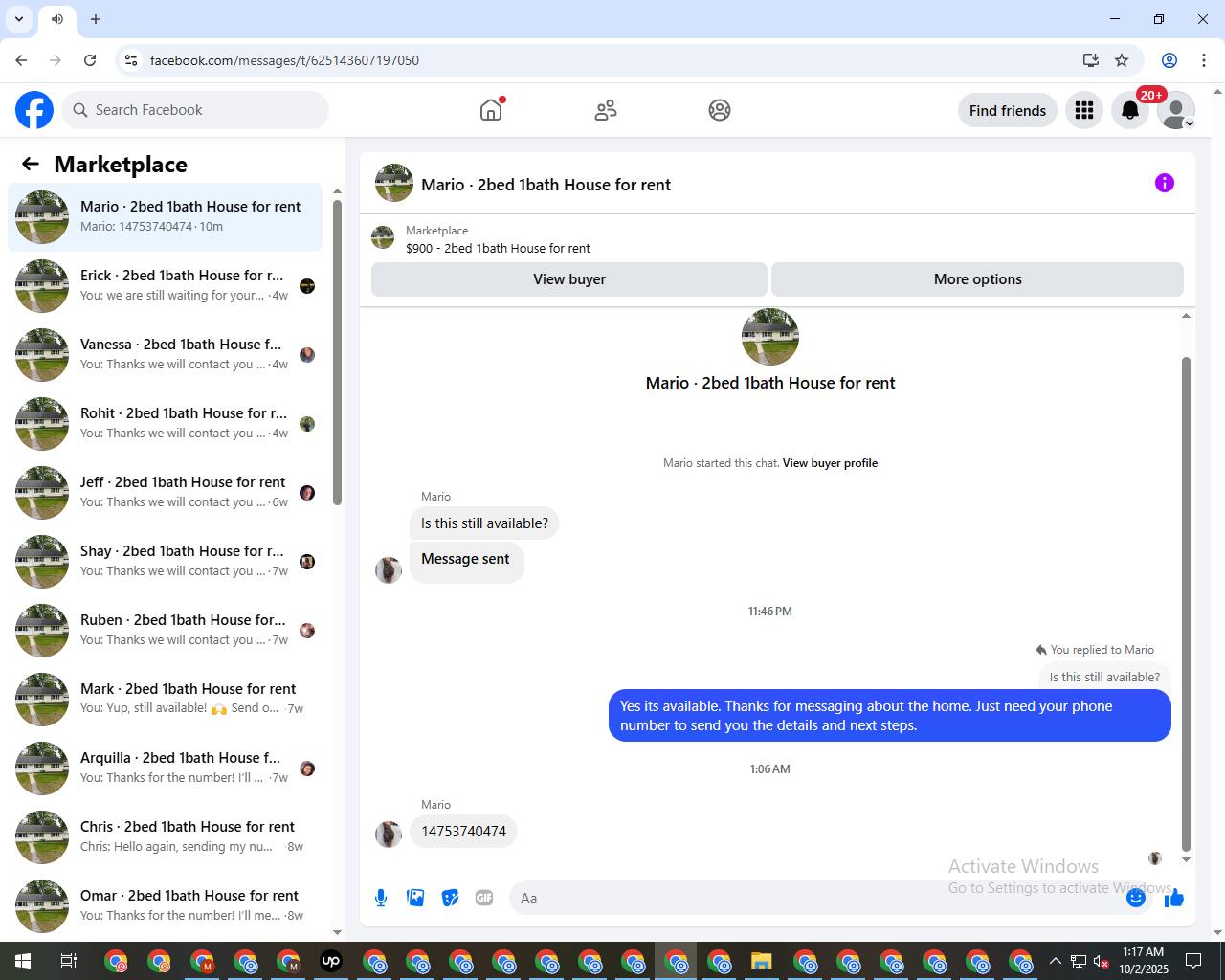
Task: Open the Chrome profile icon
Action: pos(1169,60)
